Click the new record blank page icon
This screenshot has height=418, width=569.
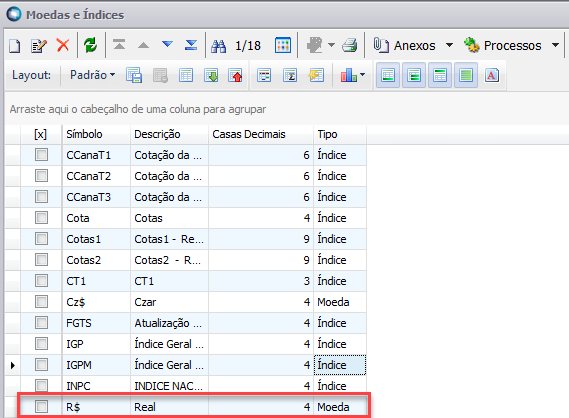coord(15,46)
